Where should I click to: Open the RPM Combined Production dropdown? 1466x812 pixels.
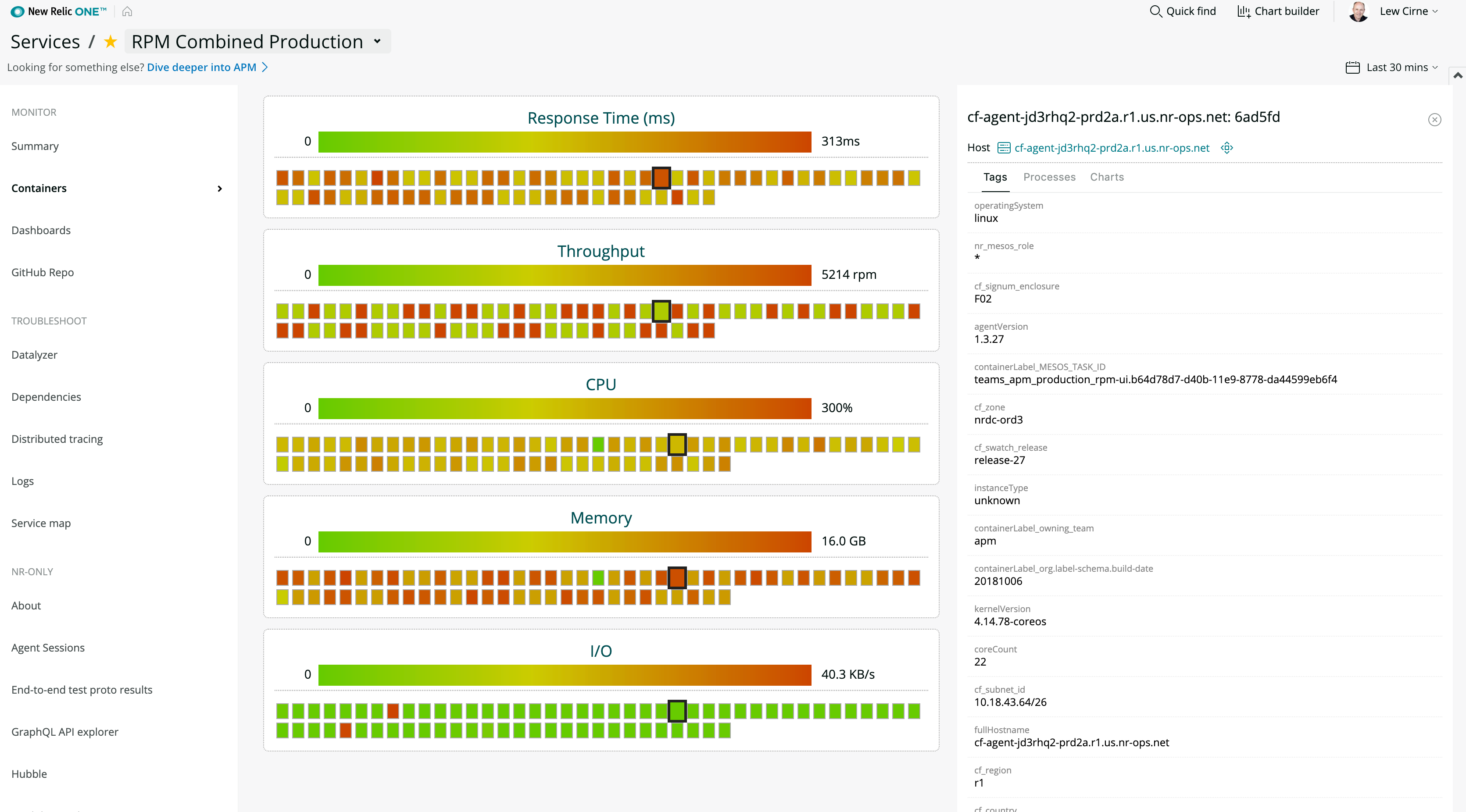point(377,42)
